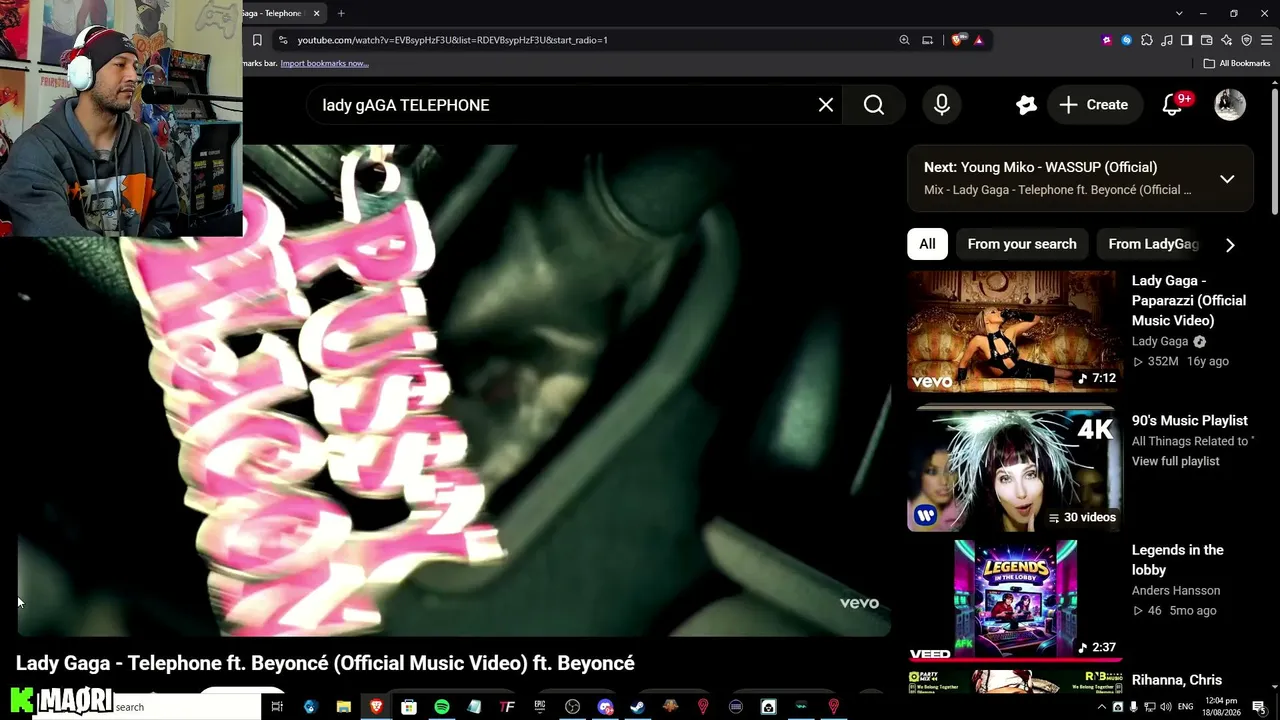Viewport: 1280px width, 720px height.
Task: Show more filter chips with right arrow
Action: click(x=1230, y=245)
